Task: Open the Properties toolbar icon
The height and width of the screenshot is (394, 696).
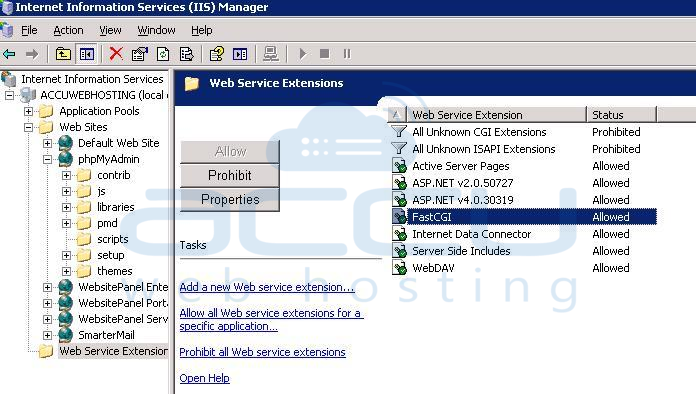Action: [139, 54]
